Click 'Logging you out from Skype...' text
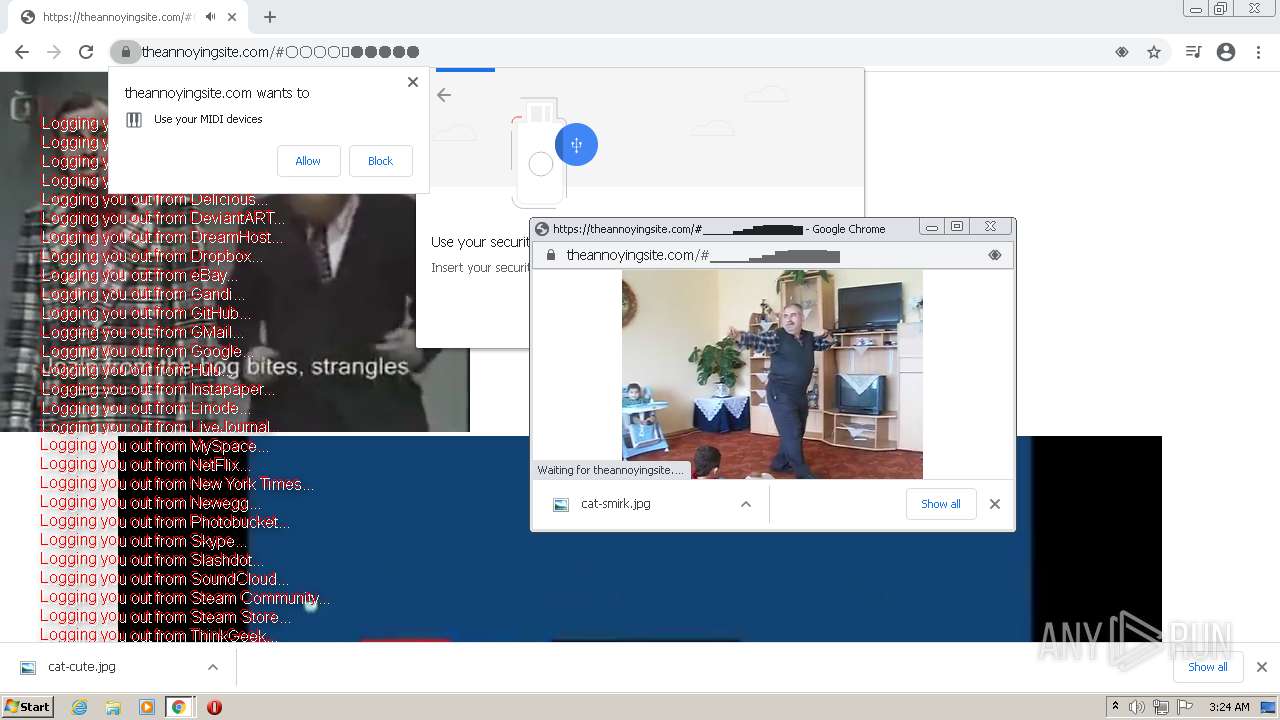 [143, 541]
